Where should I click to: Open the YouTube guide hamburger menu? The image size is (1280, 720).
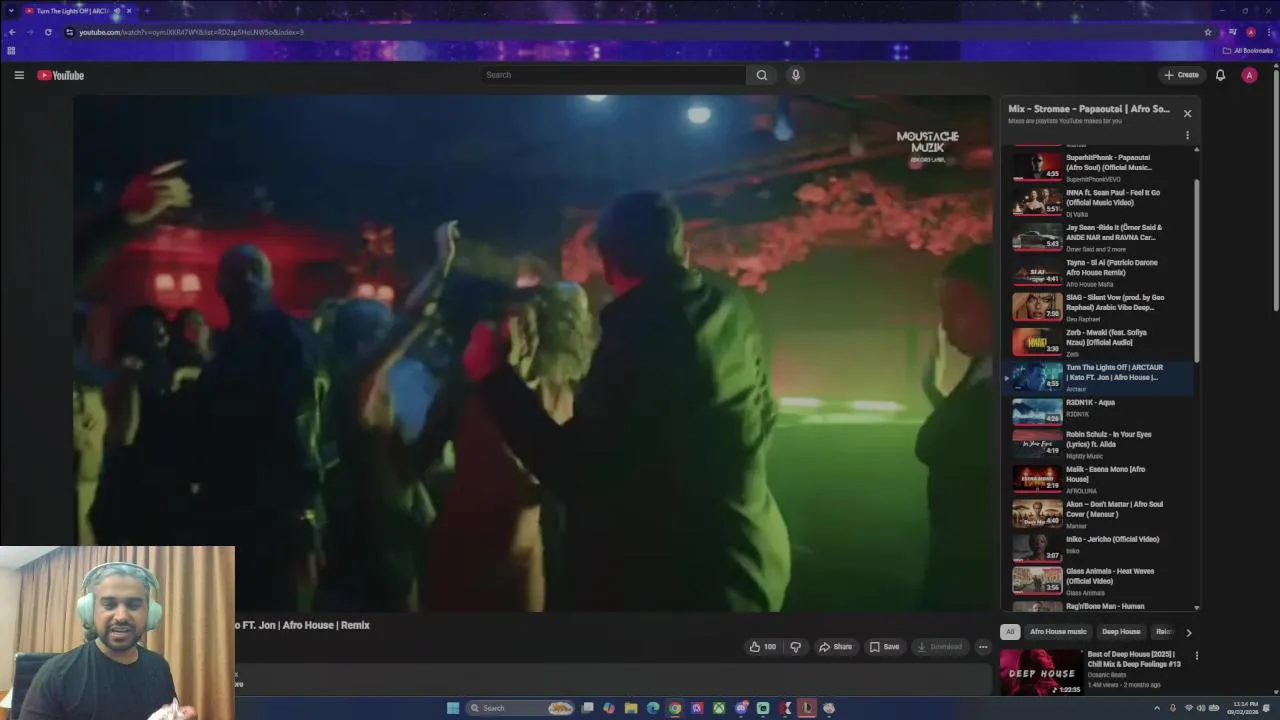click(x=19, y=75)
